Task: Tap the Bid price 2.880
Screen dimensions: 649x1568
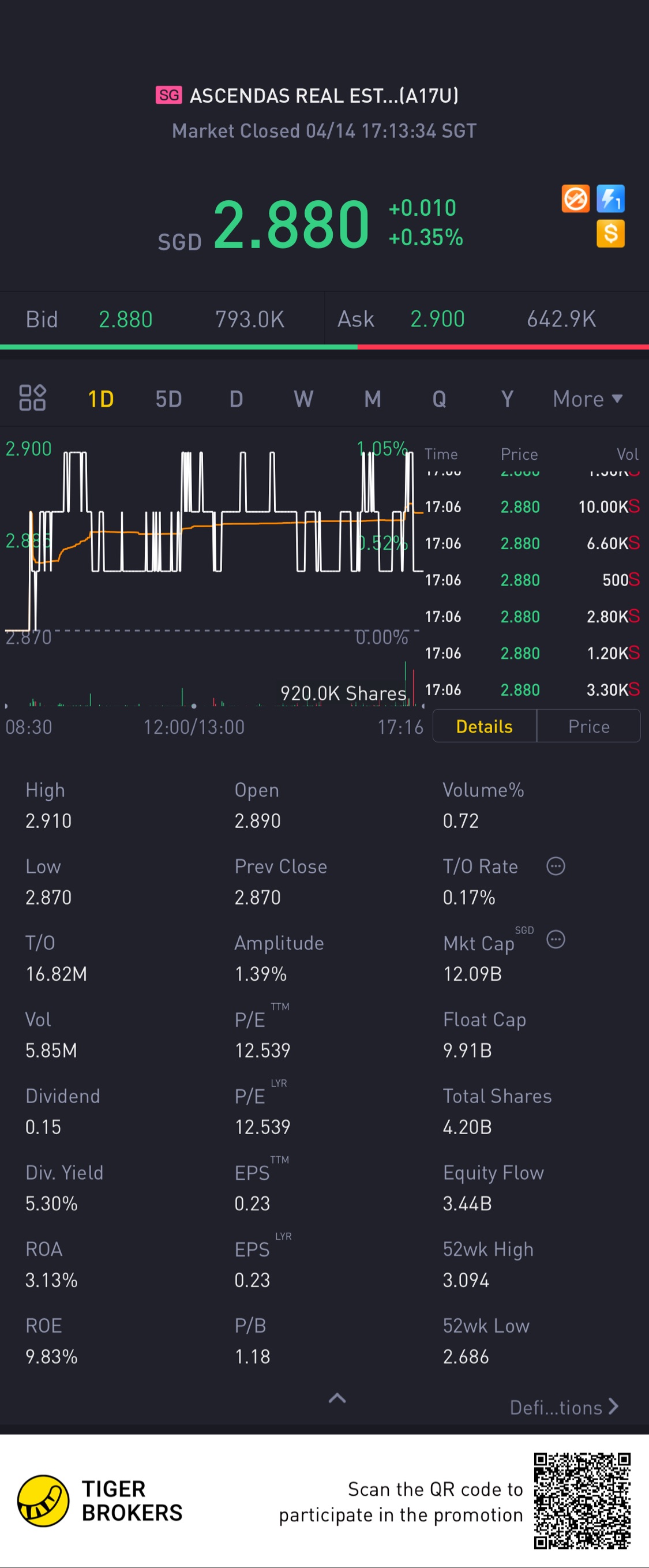Action: click(125, 320)
